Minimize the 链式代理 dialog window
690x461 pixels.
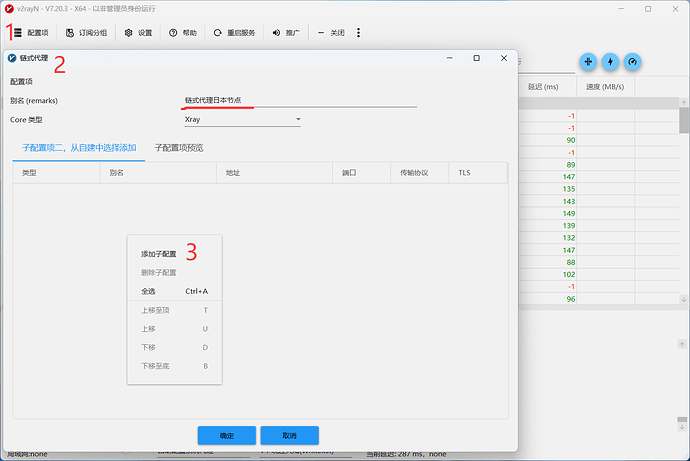point(449,58)
